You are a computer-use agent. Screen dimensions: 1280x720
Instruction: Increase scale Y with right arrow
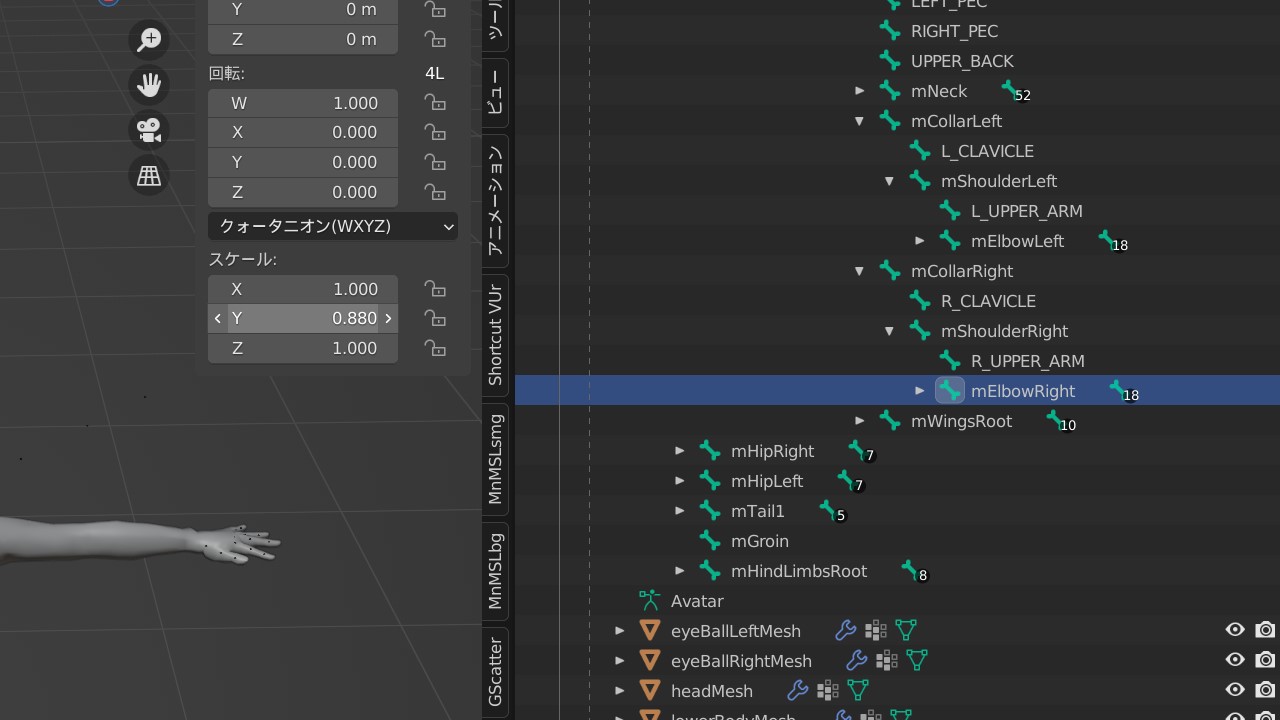[388, 318]
